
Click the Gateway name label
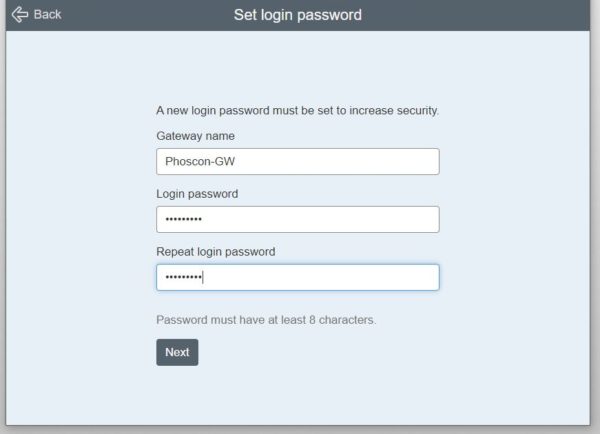(196, 136)
